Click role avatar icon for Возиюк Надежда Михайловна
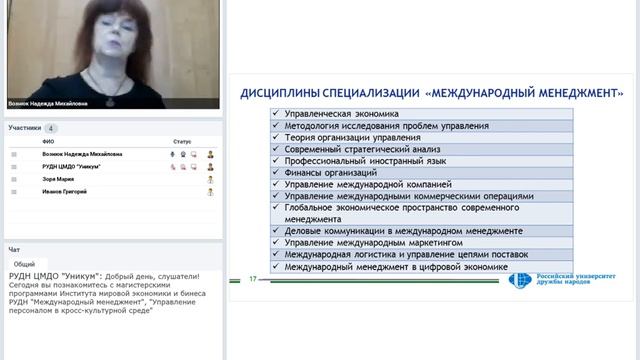Viewport: 640px width, 360px height. tap(211, 154)
